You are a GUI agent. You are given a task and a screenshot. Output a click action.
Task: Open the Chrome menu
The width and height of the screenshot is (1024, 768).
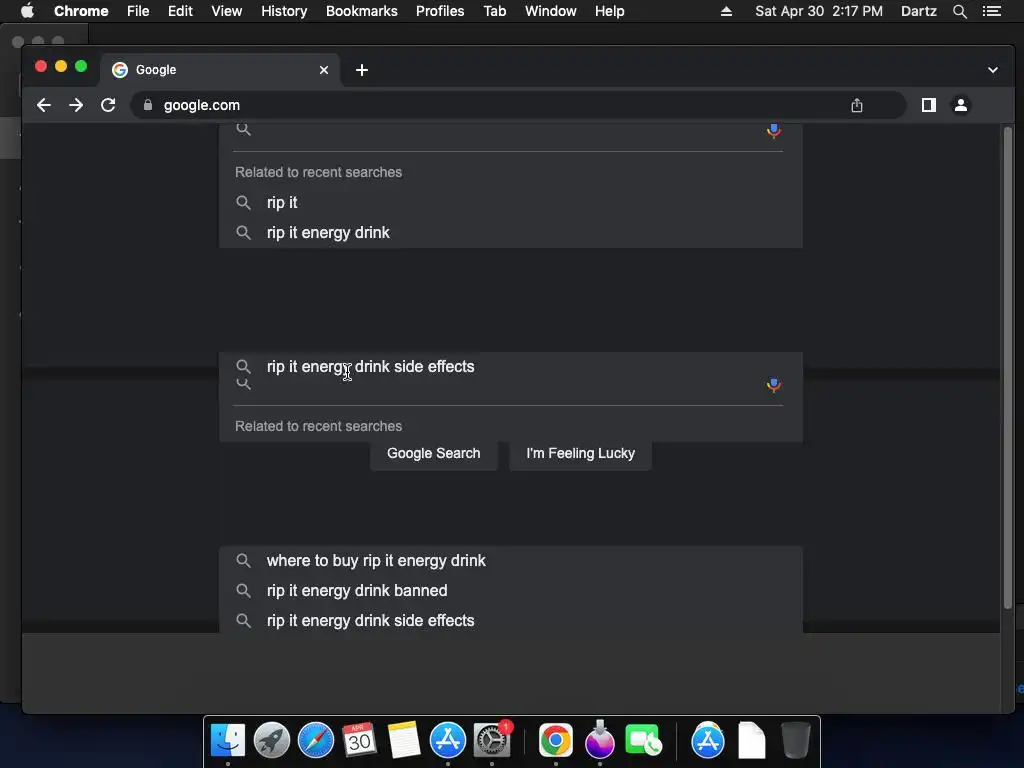click(x=81, y=11)
